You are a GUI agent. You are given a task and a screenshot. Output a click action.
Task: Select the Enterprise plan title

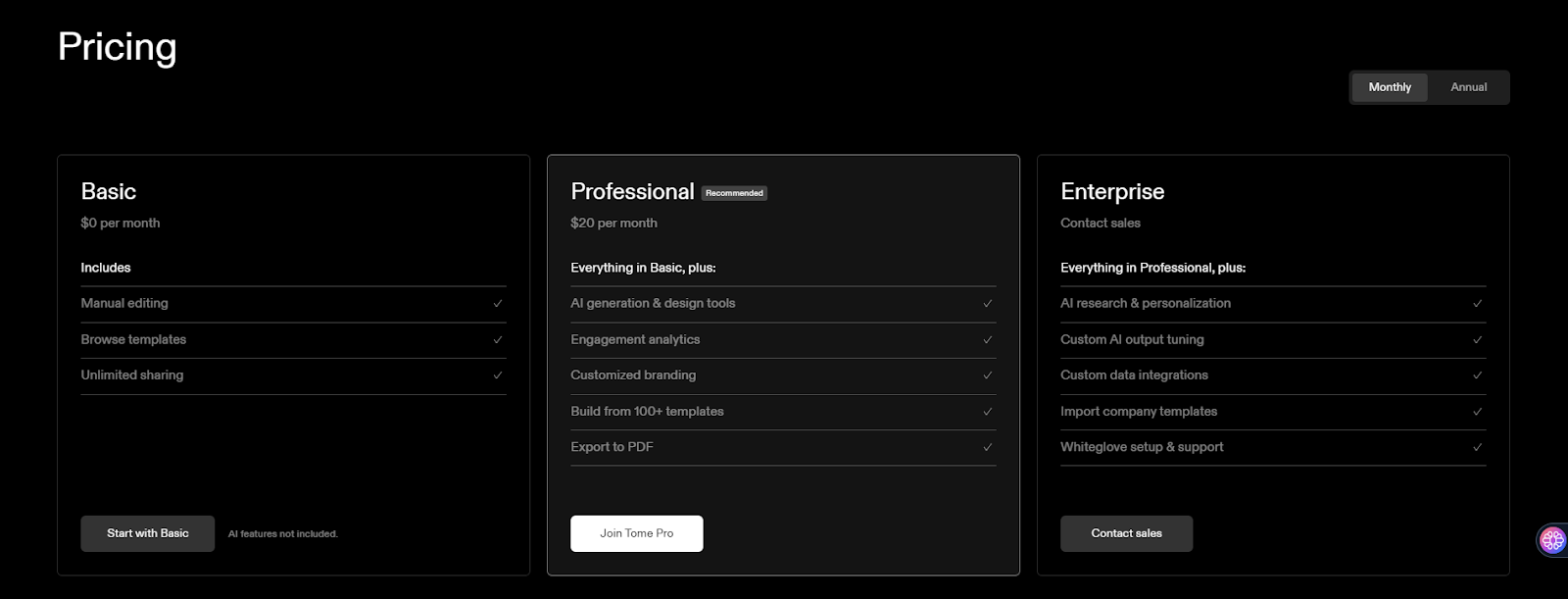tap(1112, 191)
